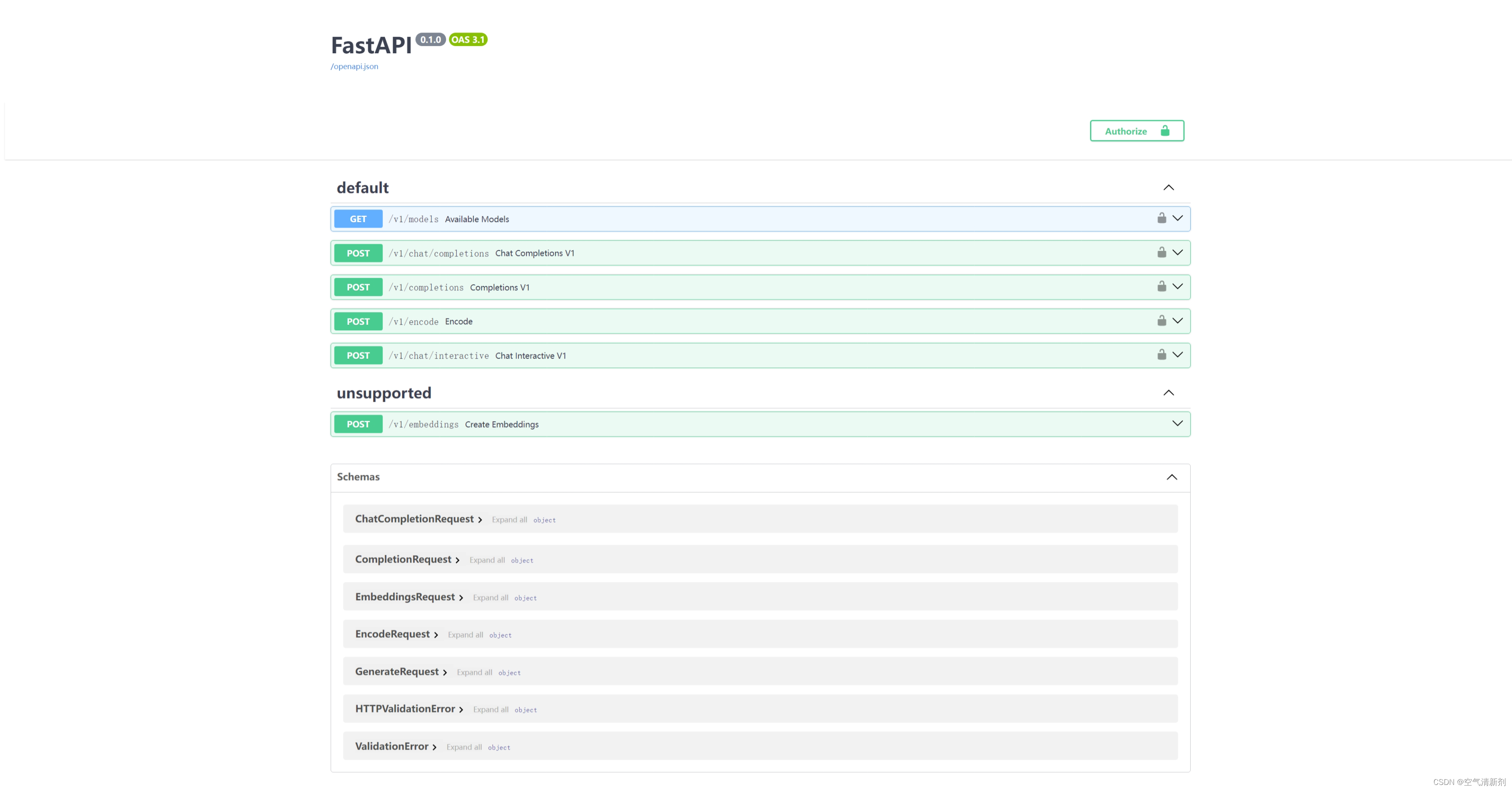Click the /v1/models path text
The height and width of the screenshot is (790, 1512).
[413, 219]
